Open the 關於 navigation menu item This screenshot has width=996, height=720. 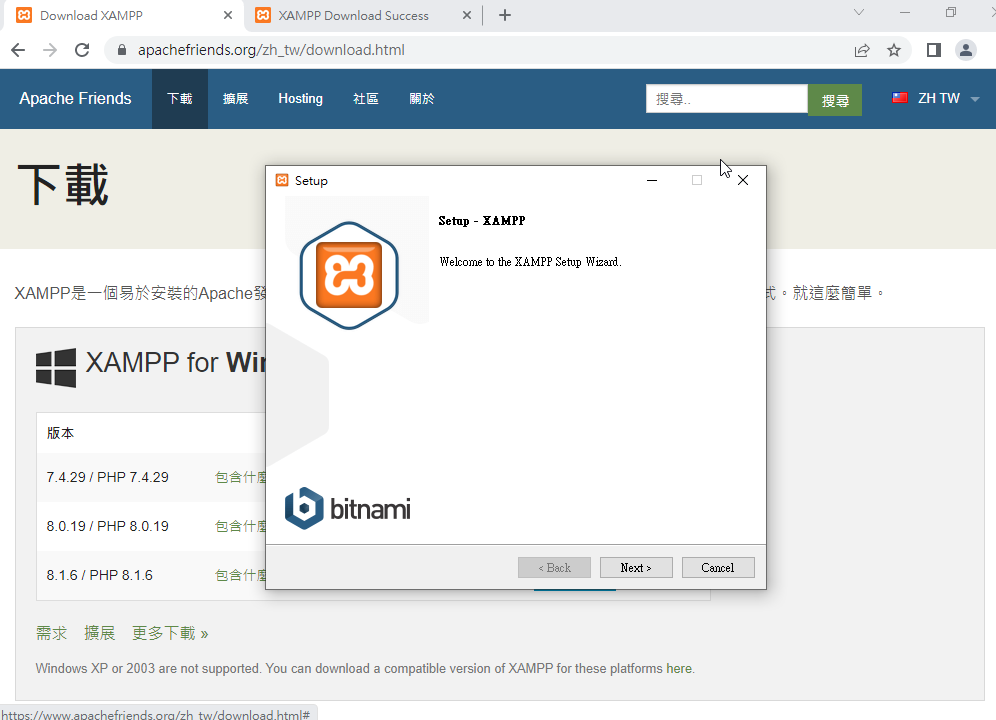(422, 98)
